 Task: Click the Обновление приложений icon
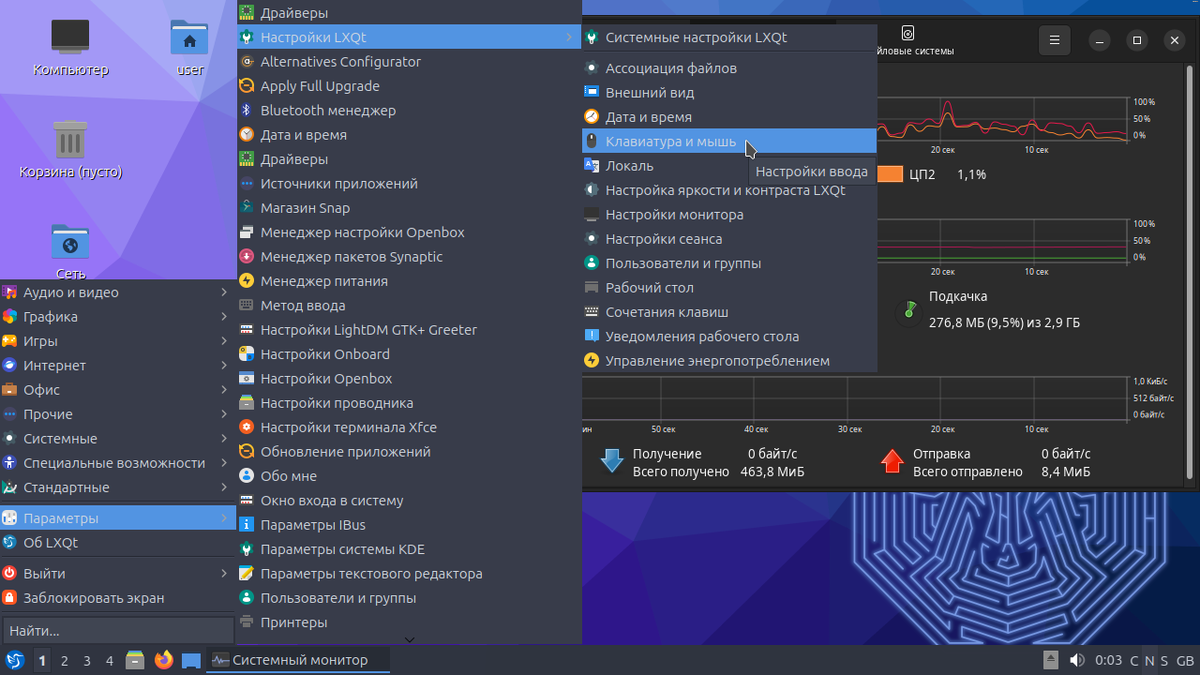[x=247, y=452]
